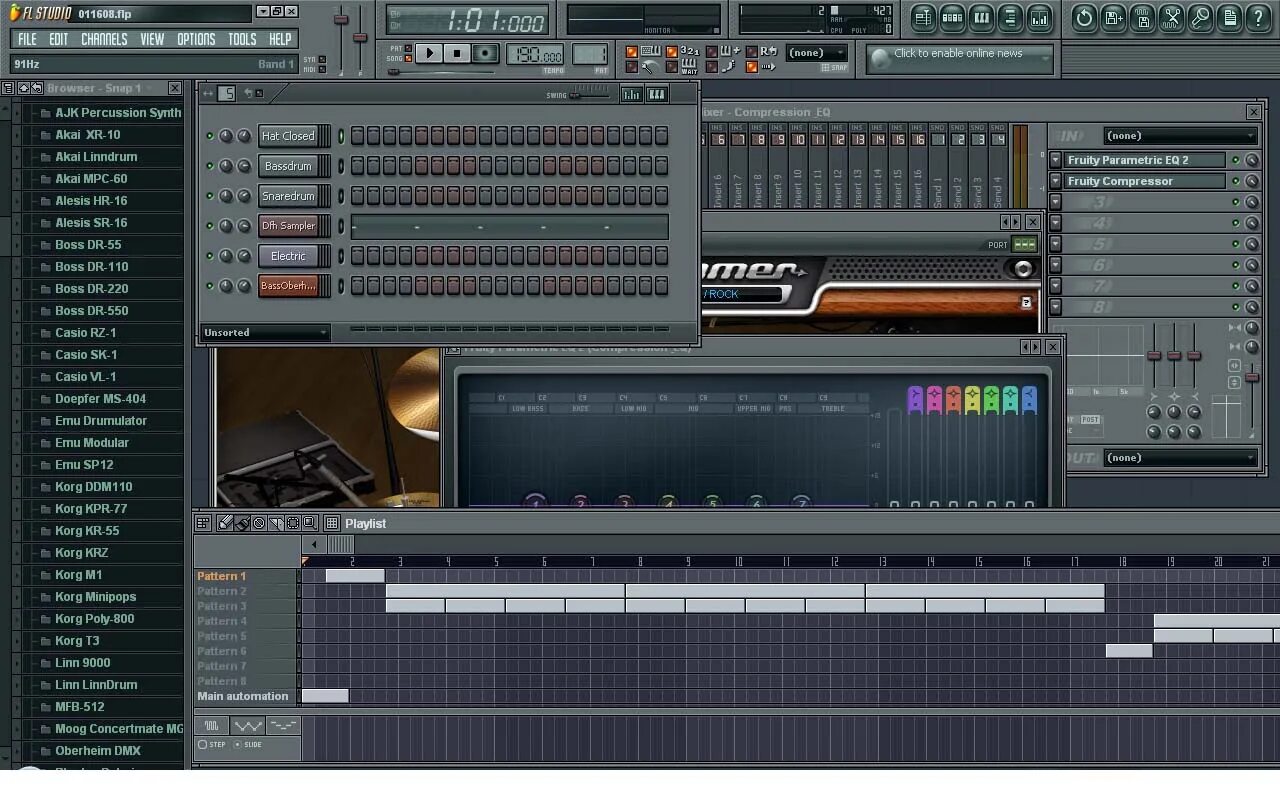The width and height of the screenshot is (1280, 800).
Task: Click the Dfh Sampler channel button
Action: pos(288,226)
